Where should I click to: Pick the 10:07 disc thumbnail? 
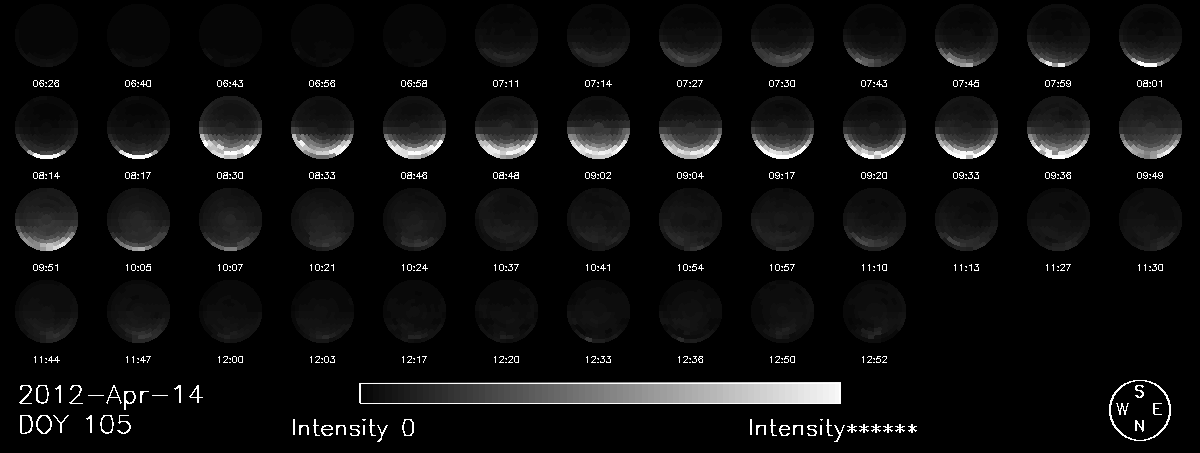(231, 221)
